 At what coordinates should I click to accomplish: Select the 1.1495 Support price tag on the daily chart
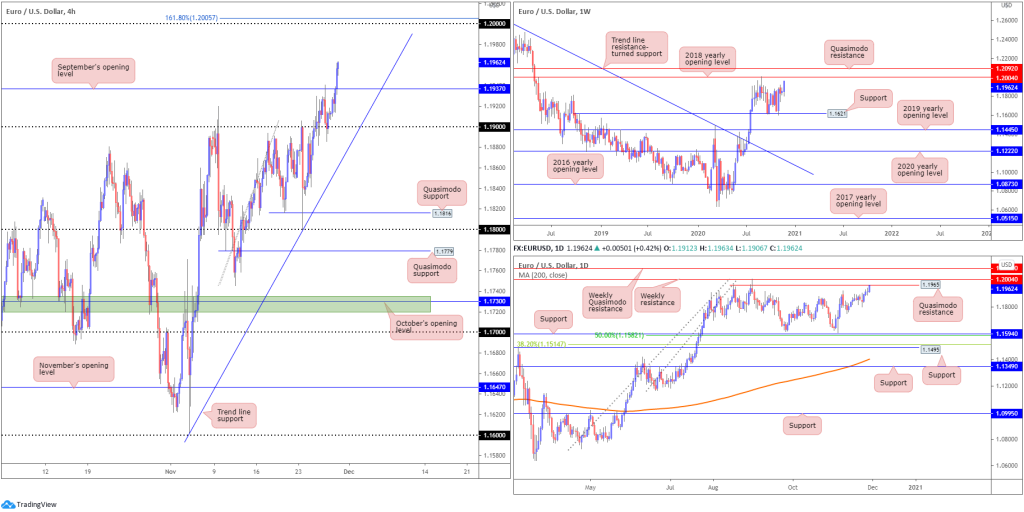(932, 350)
